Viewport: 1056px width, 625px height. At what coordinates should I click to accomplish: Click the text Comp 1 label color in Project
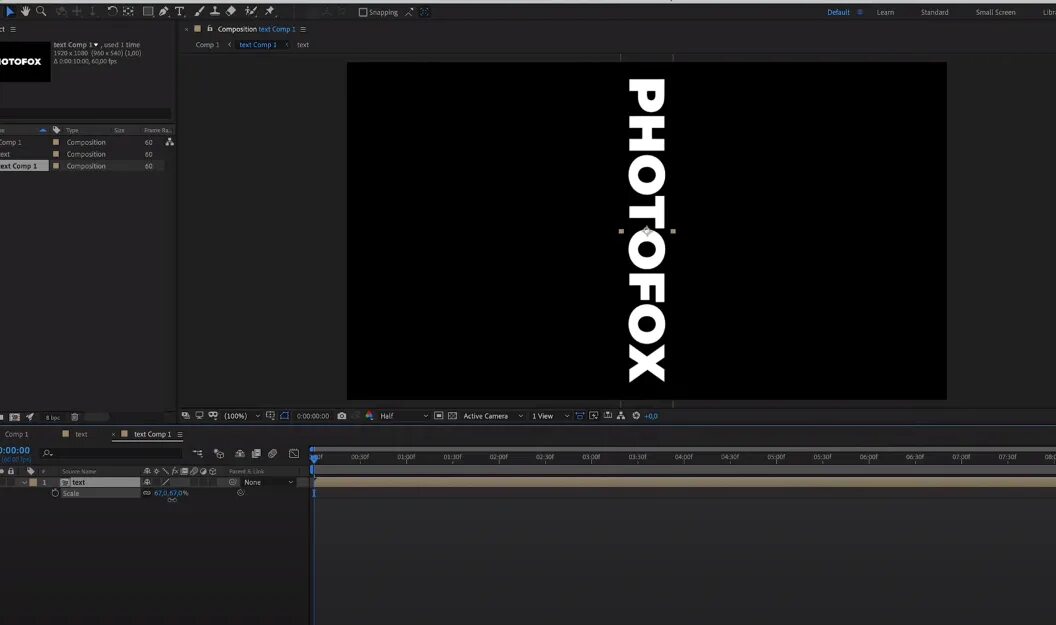pyautogui.click(x=56, y=166)
